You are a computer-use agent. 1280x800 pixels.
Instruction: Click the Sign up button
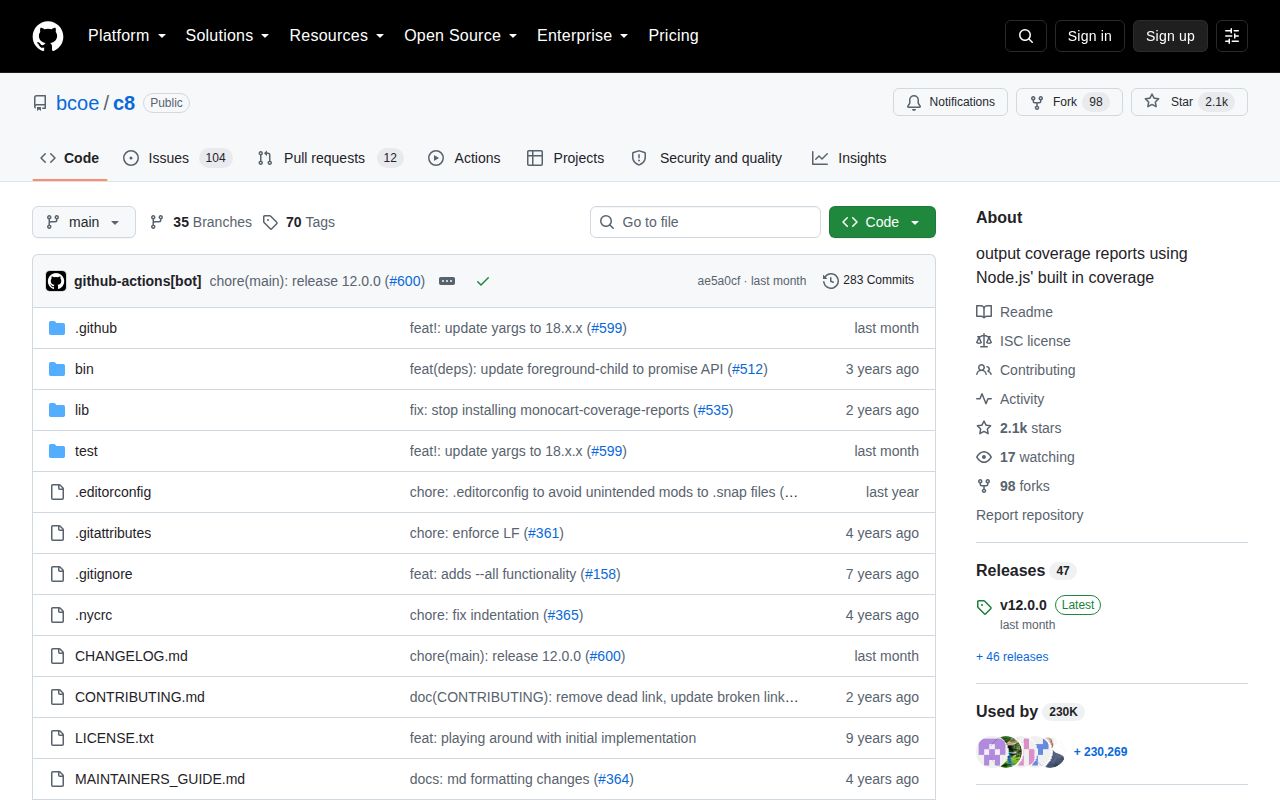1170,36
